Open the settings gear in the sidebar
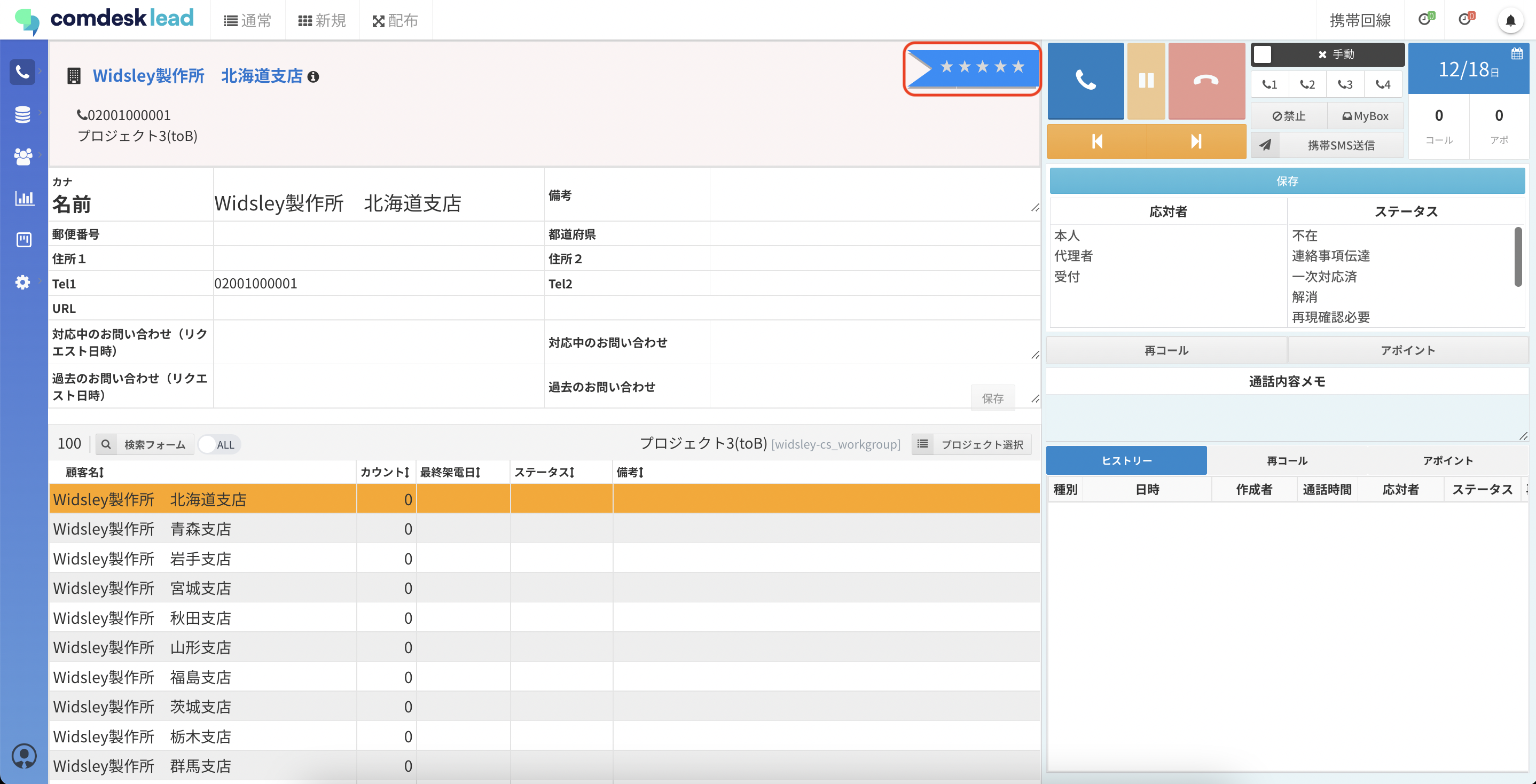The image size is (1536, 784). (x=22, y=282)
